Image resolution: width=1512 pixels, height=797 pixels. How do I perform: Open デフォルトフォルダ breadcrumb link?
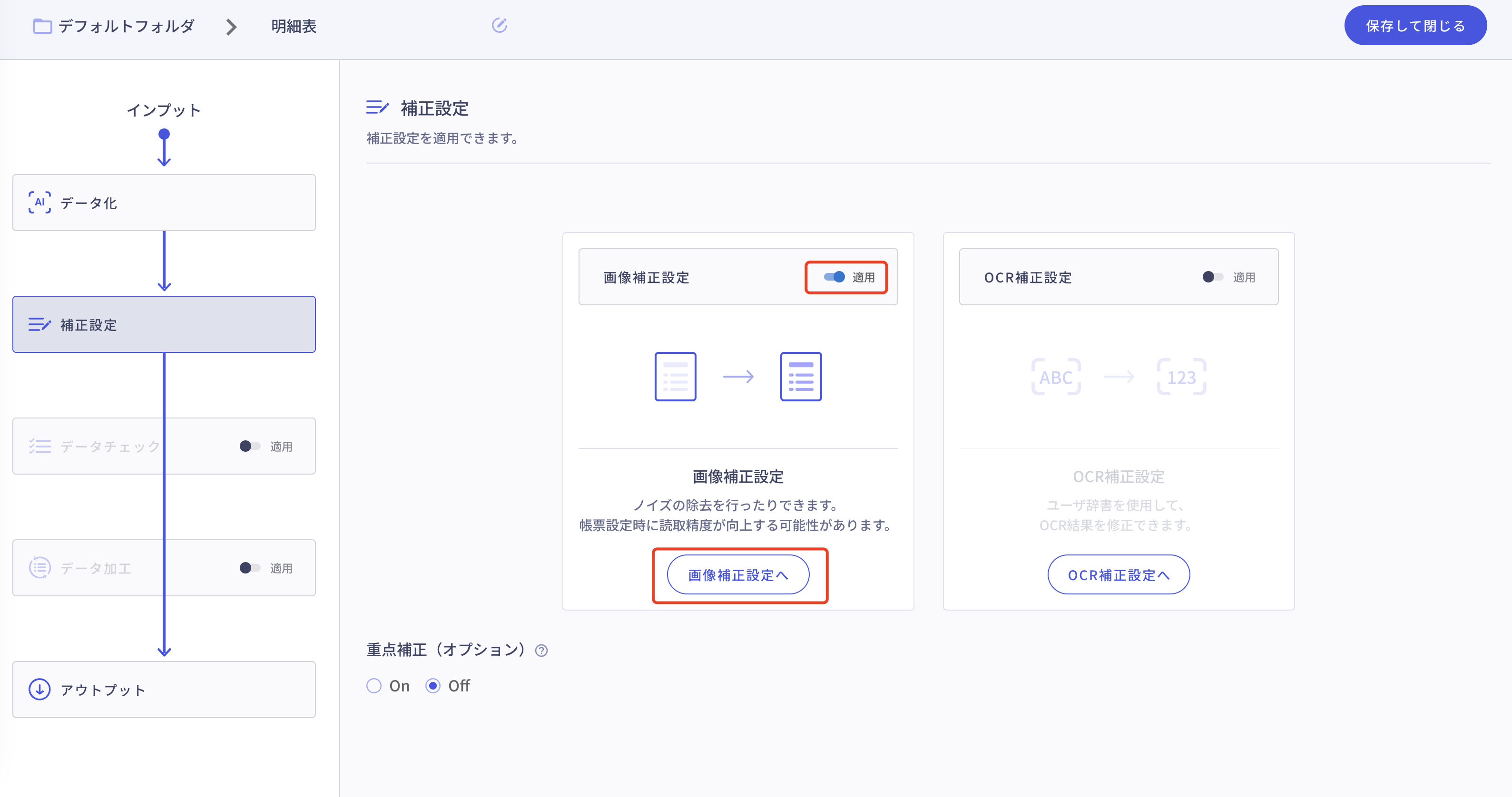[x=126, y=26]
